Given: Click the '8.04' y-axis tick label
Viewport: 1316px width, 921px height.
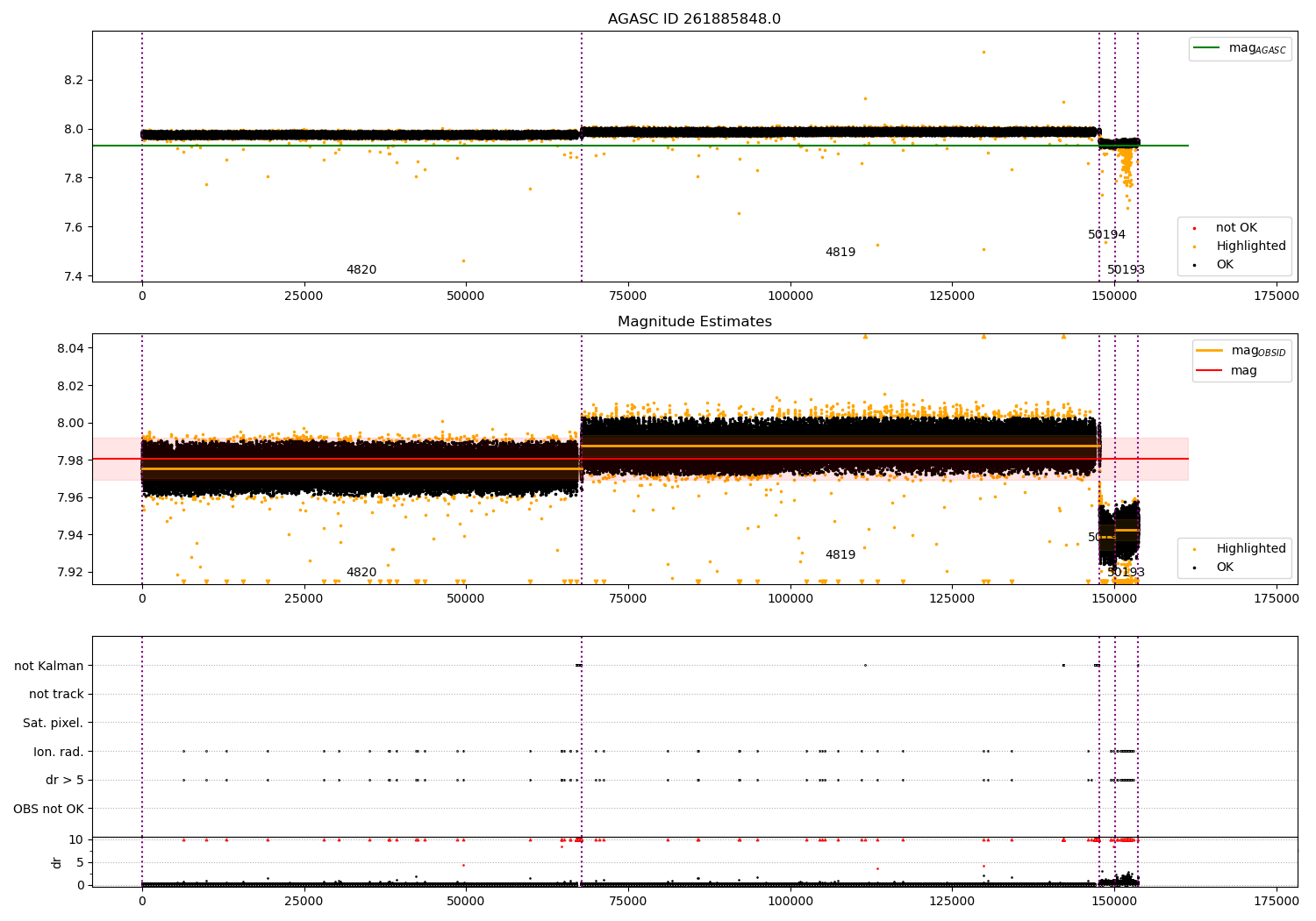Looking at the screenshot, I should click(70, 348).
